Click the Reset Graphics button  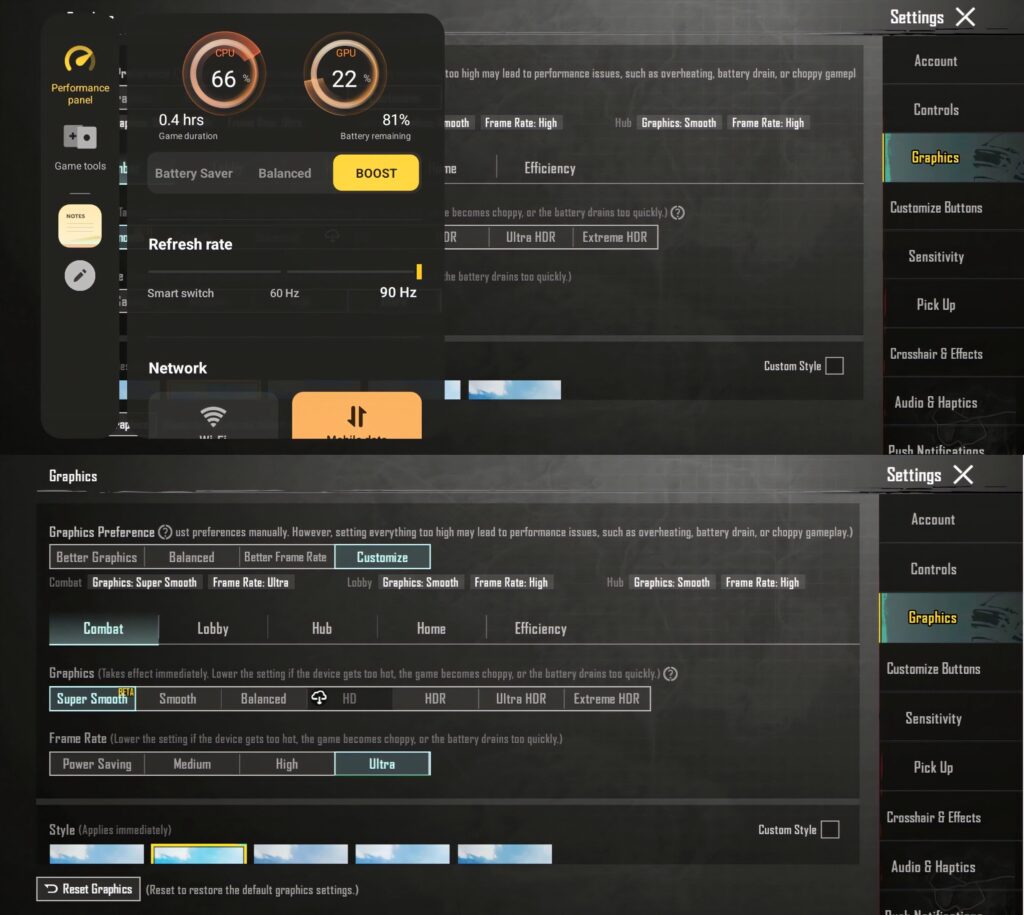88,889
